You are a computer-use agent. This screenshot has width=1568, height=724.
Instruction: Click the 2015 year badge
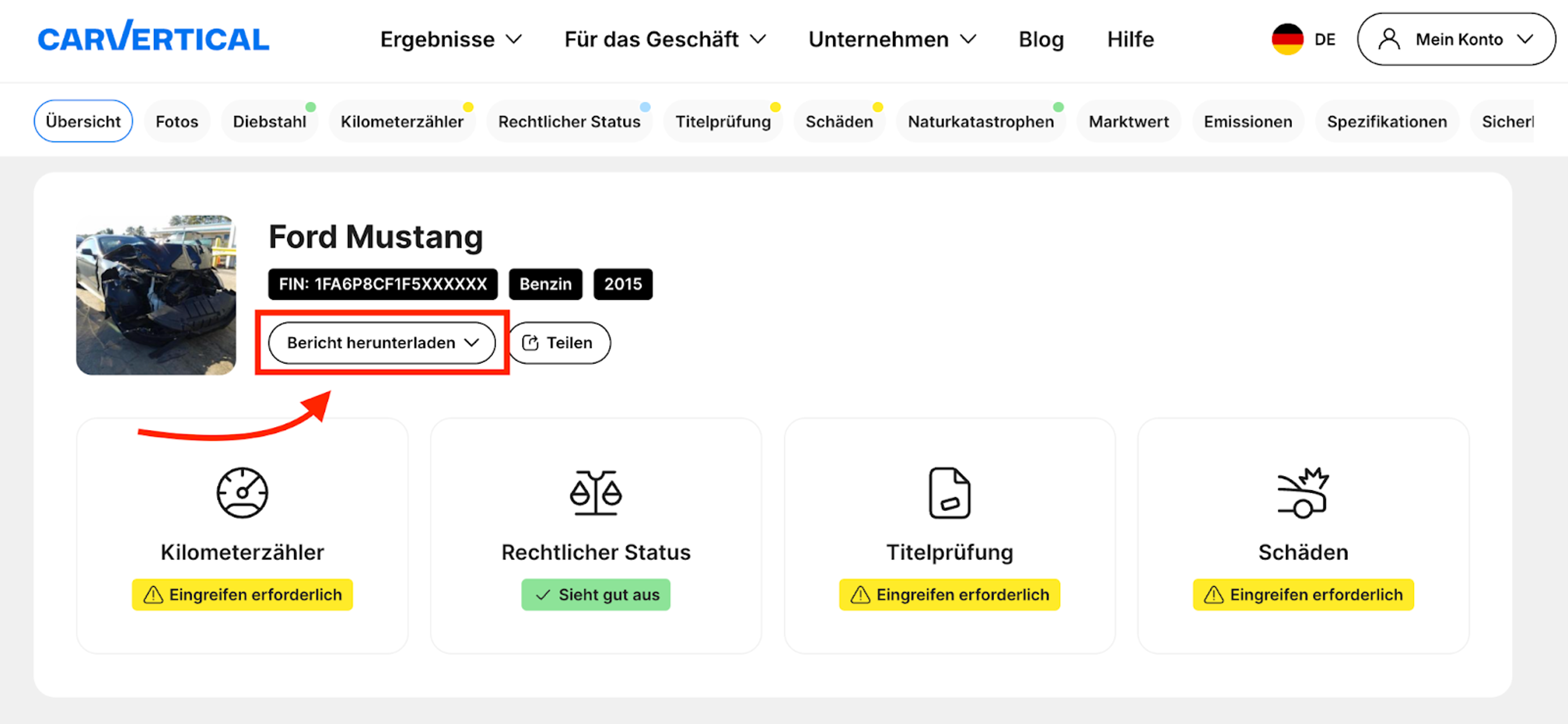[623, 284]
